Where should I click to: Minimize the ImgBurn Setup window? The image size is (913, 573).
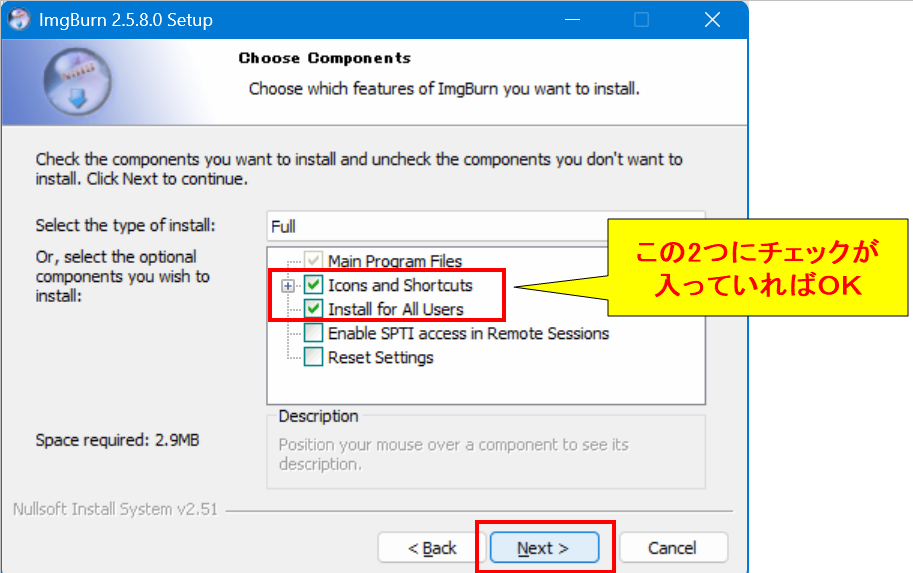tap(572, 20)
